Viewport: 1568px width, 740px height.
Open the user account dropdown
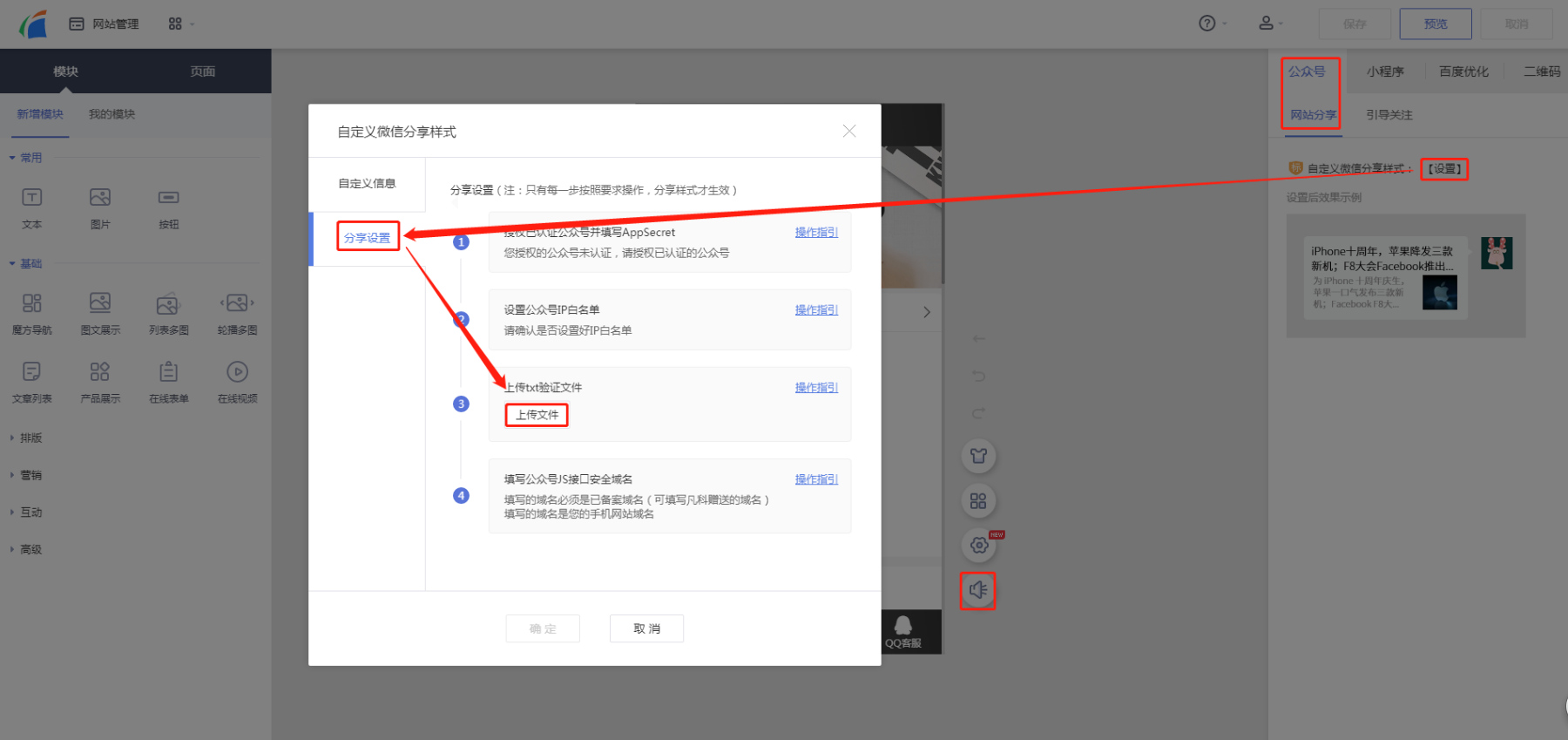(1269, 24)
